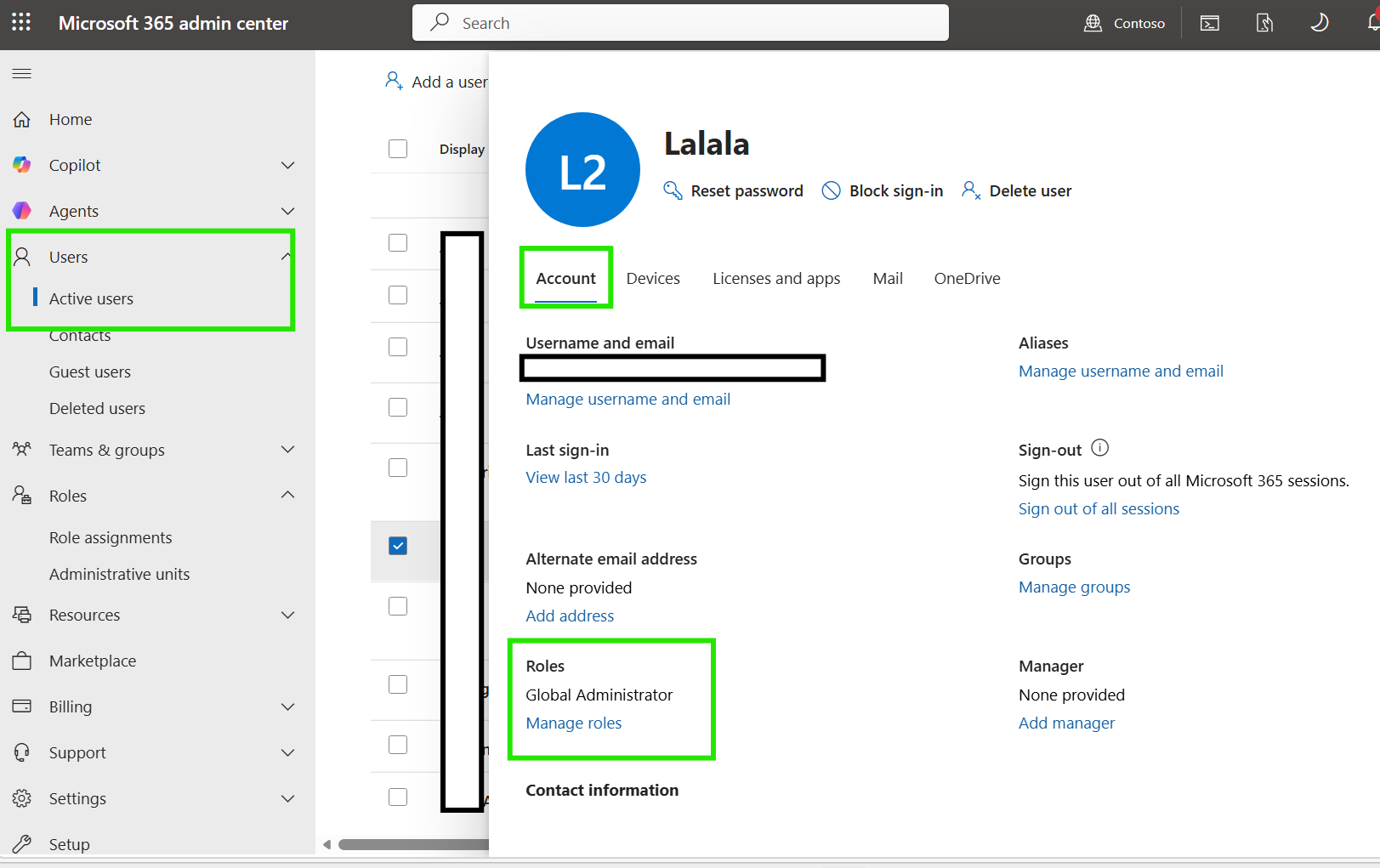Image resolution: width=1380 pixels, height=868 pixels.
Task: Click Sign out of all sessions link
Action: 1099,508
